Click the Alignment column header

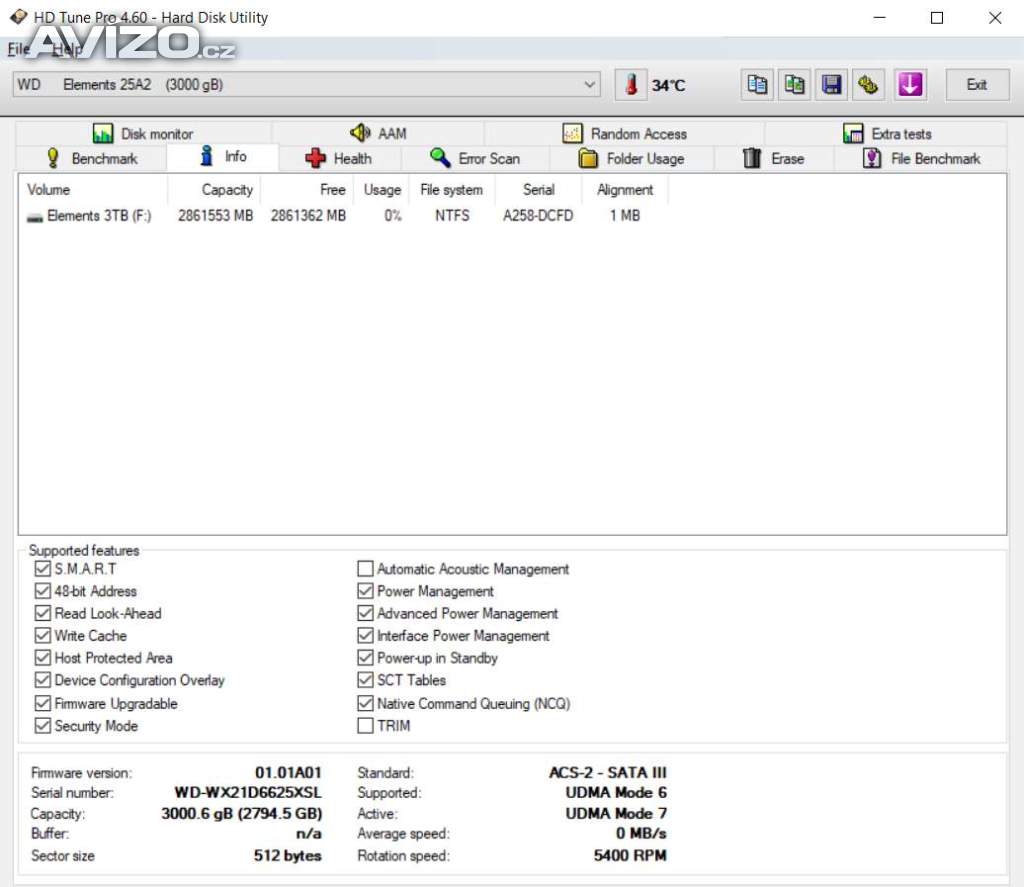(x=625, y=190)
